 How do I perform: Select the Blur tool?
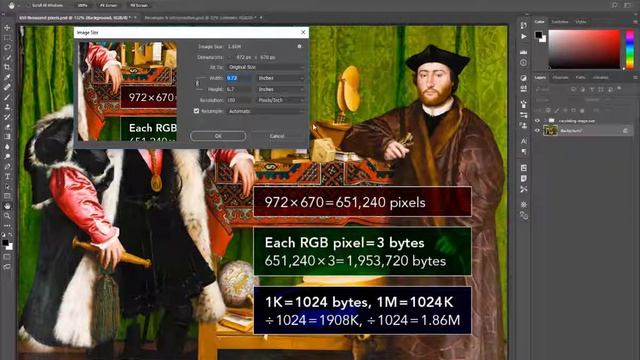click(7, 147)
